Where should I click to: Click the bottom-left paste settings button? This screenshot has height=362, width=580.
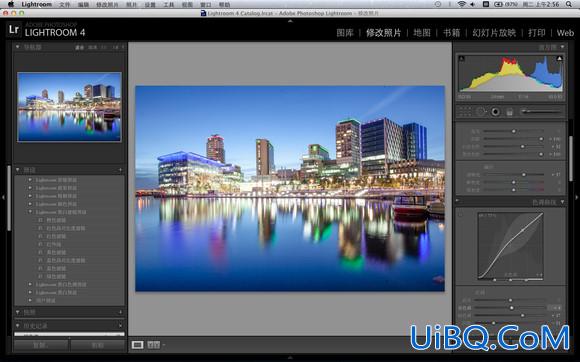coord(98,345)
